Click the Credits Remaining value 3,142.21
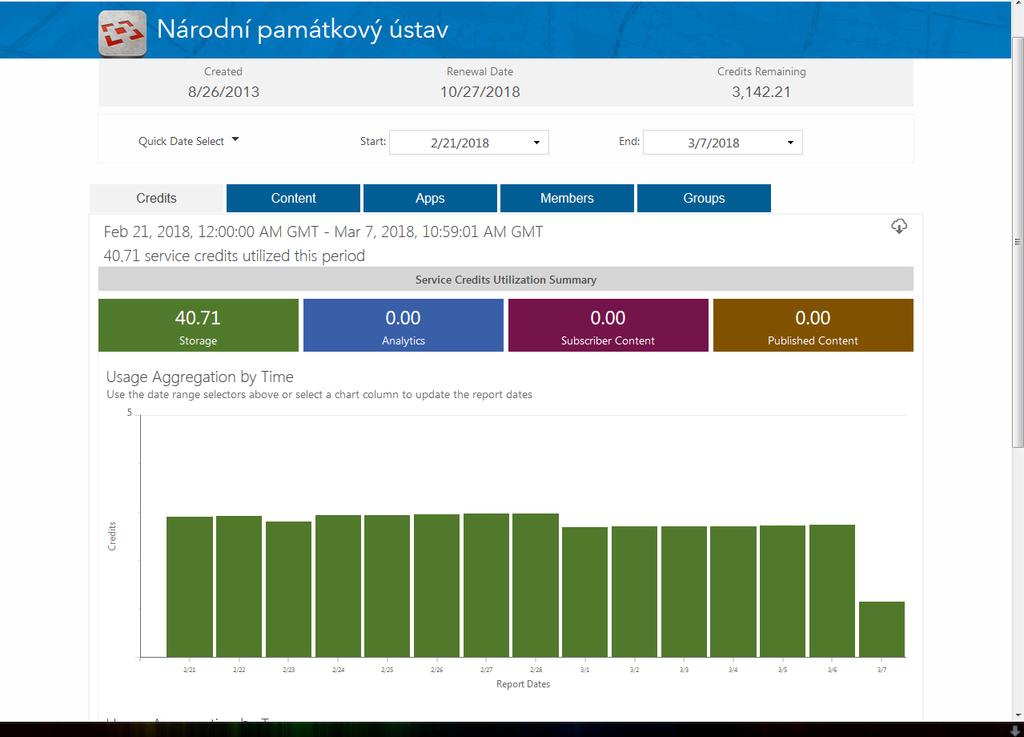Screen dimensions: 1024x737 coord(761,92)
